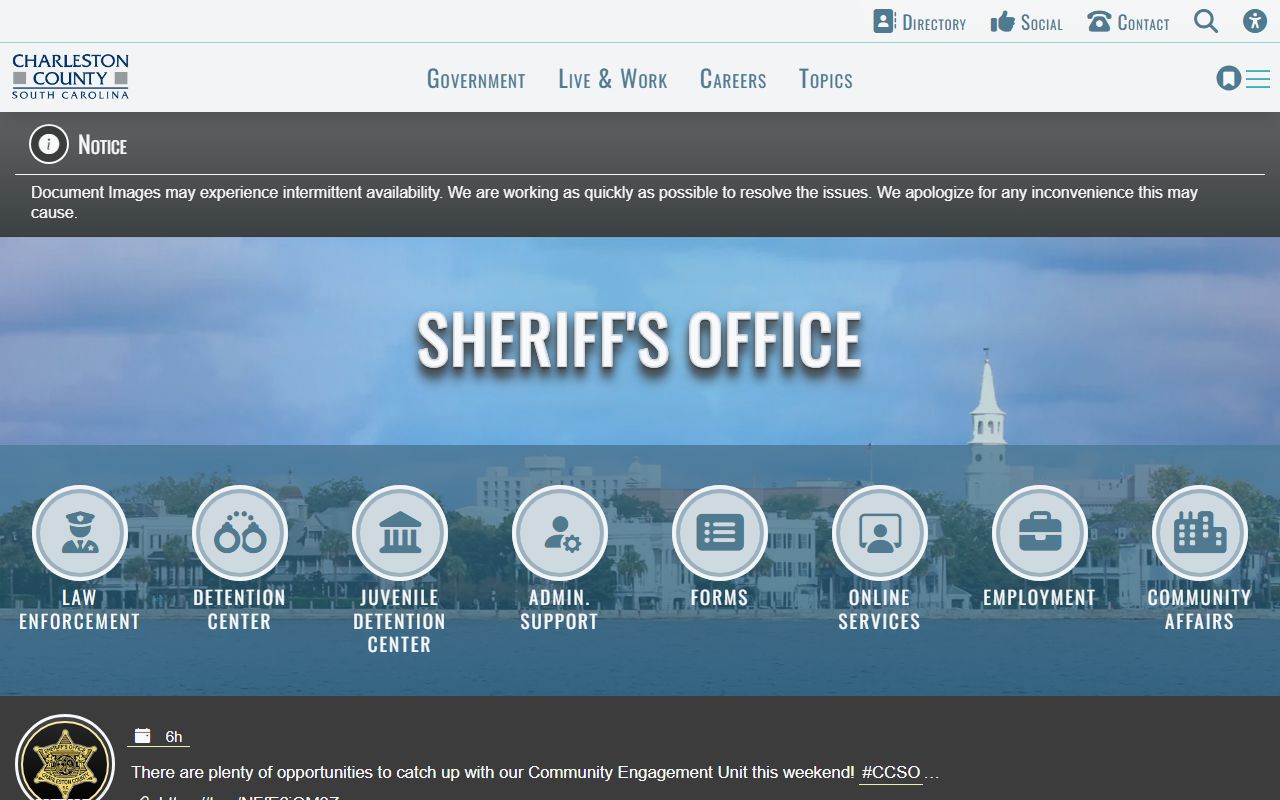Click the 6h post timestamp
Image resolution: width=1280 pixels, height=800 pixels.
pyautogui.click(x=174, y=737)
